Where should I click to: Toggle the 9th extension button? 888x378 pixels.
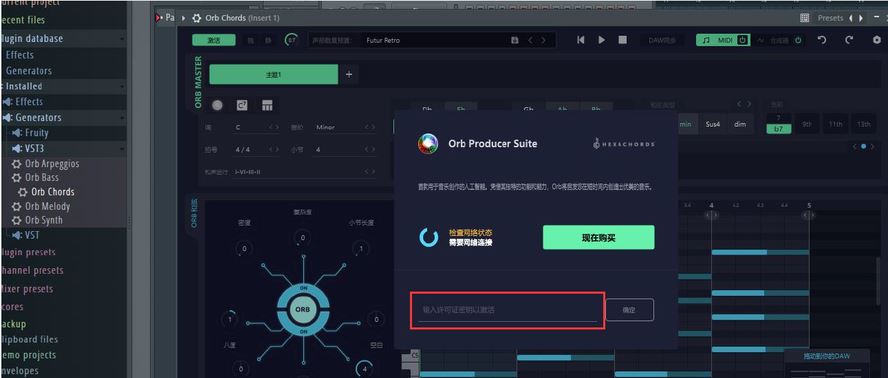[x=807, y=124]
